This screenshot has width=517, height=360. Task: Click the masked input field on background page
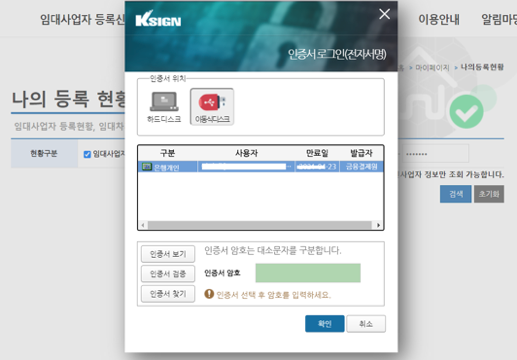pyautogui.click(x=435, y=154)
